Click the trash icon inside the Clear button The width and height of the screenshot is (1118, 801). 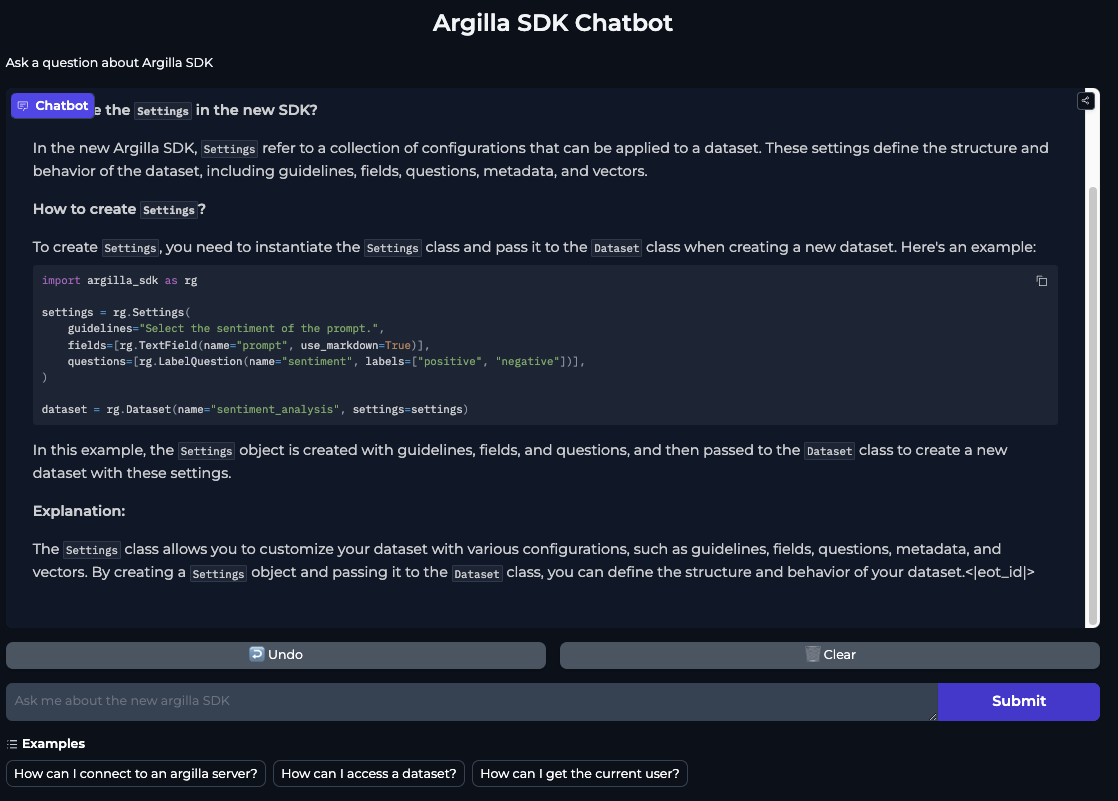tap(813, 654)
